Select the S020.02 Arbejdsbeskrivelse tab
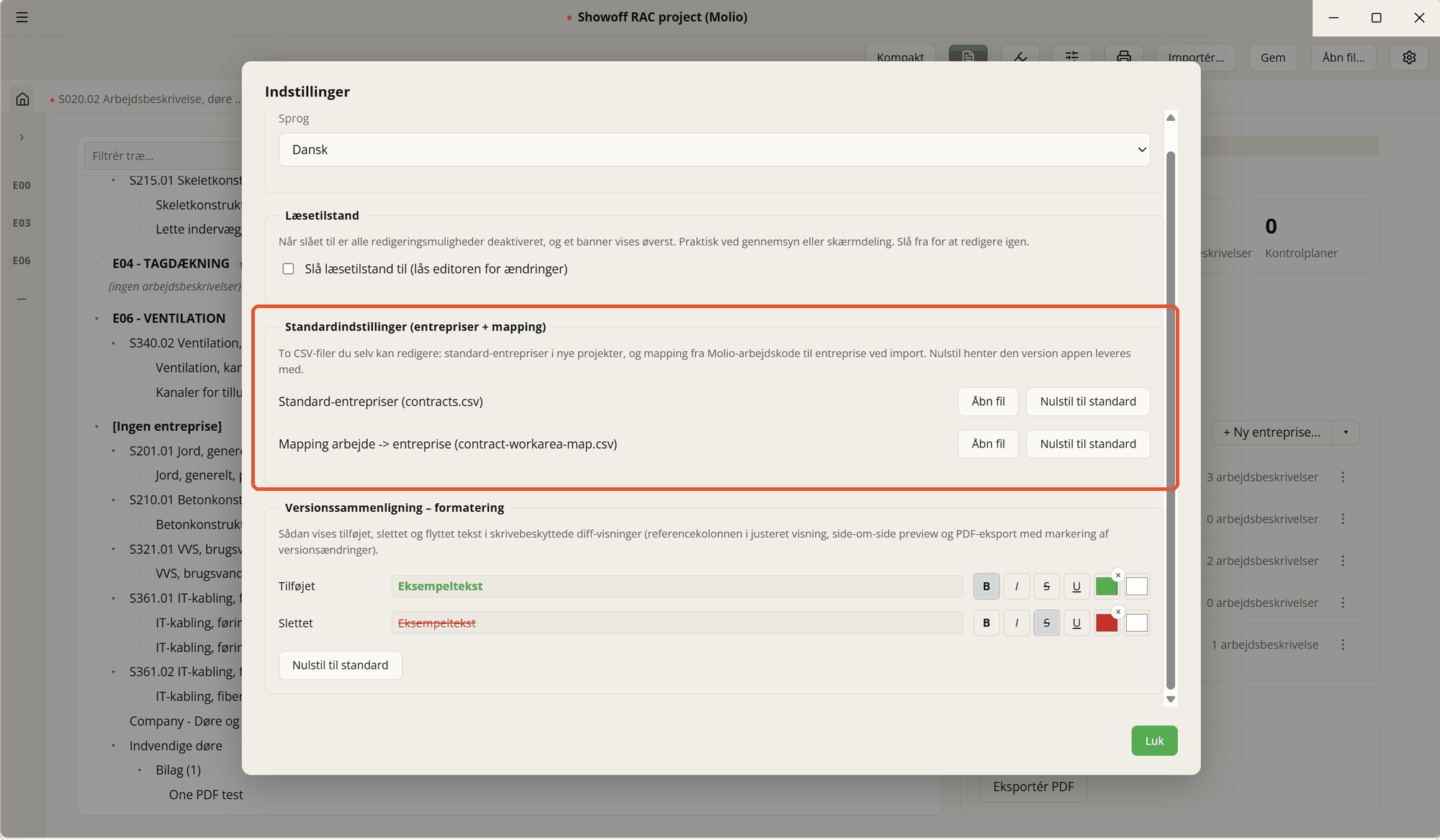The height and width of the screenshot is (840, 1440). [147, 99]
